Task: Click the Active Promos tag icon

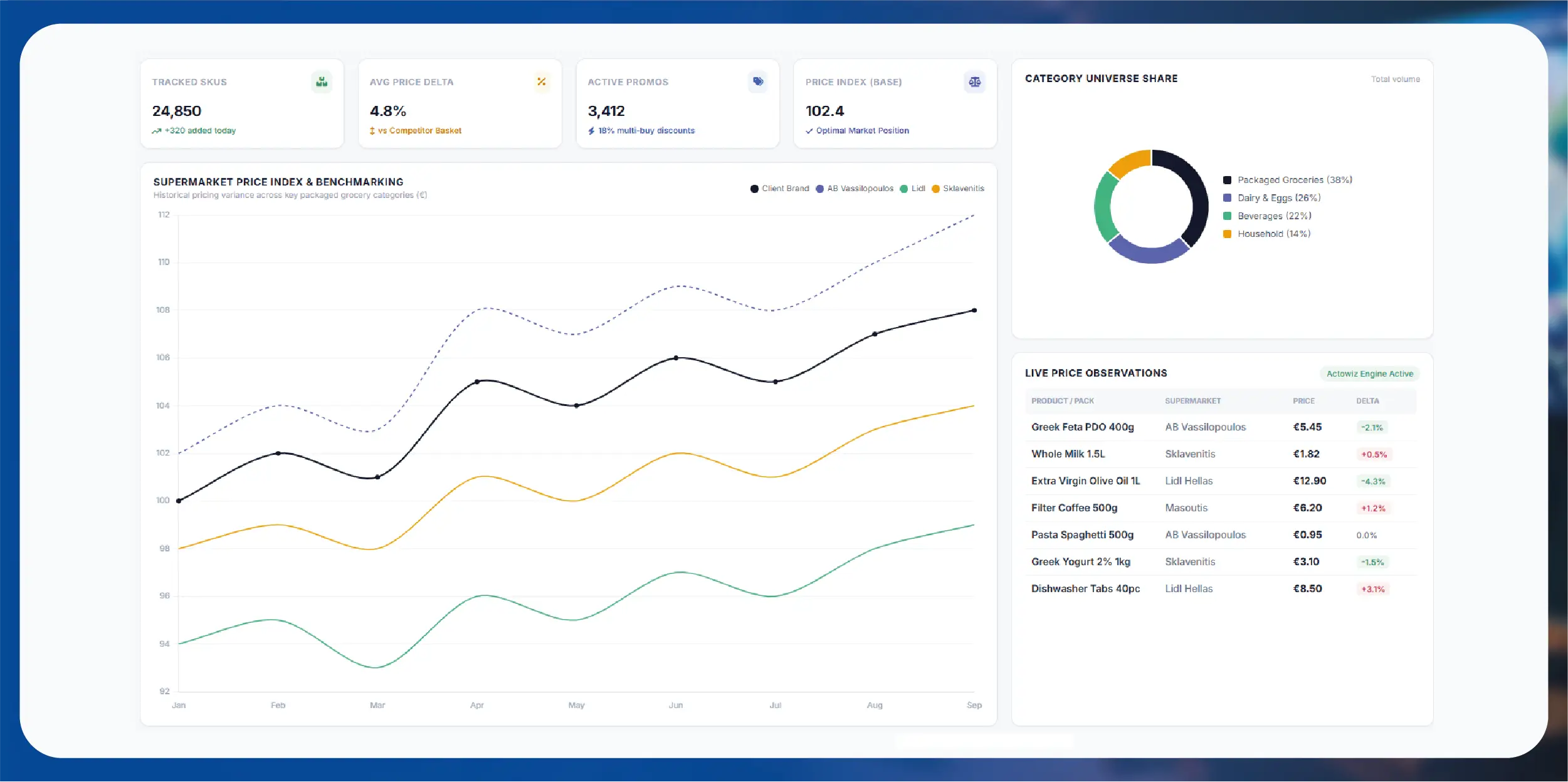Action: (758, 81)
